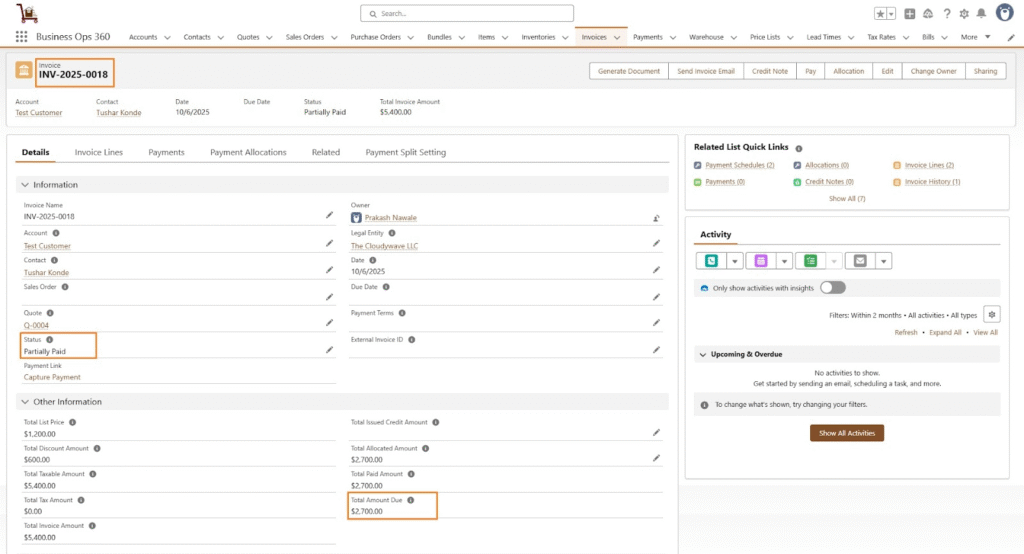Expand the More navigation dropdown
Viewport: 1024px width, 554px height.
(987, 37)
